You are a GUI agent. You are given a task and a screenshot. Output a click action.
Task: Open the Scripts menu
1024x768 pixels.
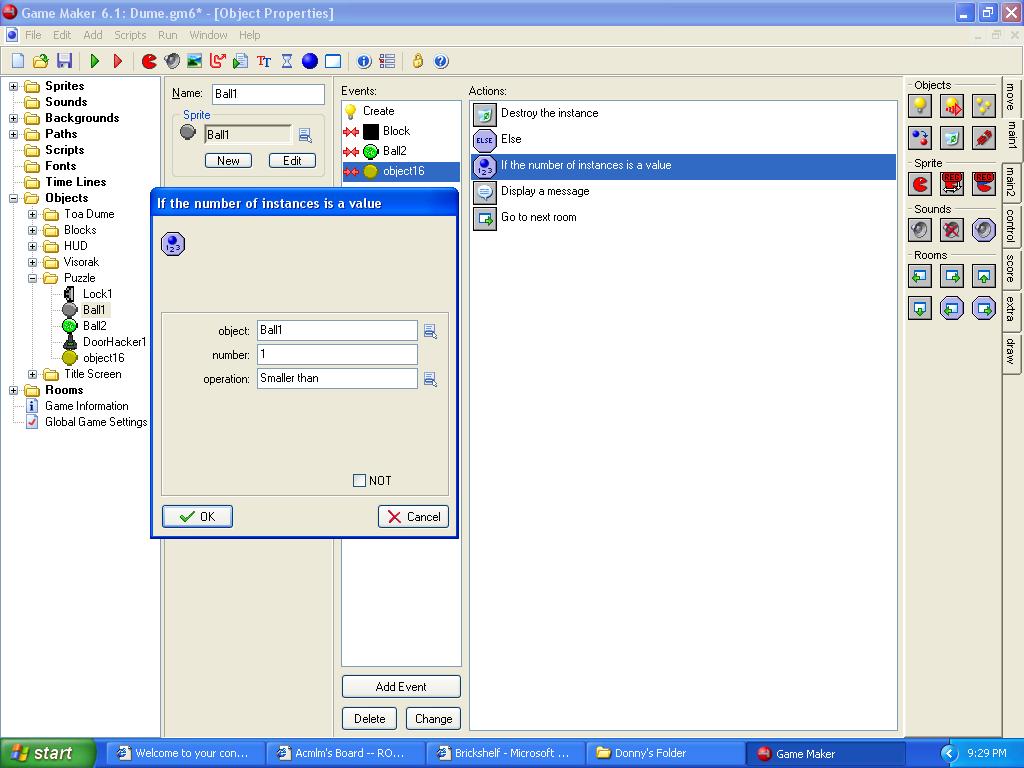[130, 35]
